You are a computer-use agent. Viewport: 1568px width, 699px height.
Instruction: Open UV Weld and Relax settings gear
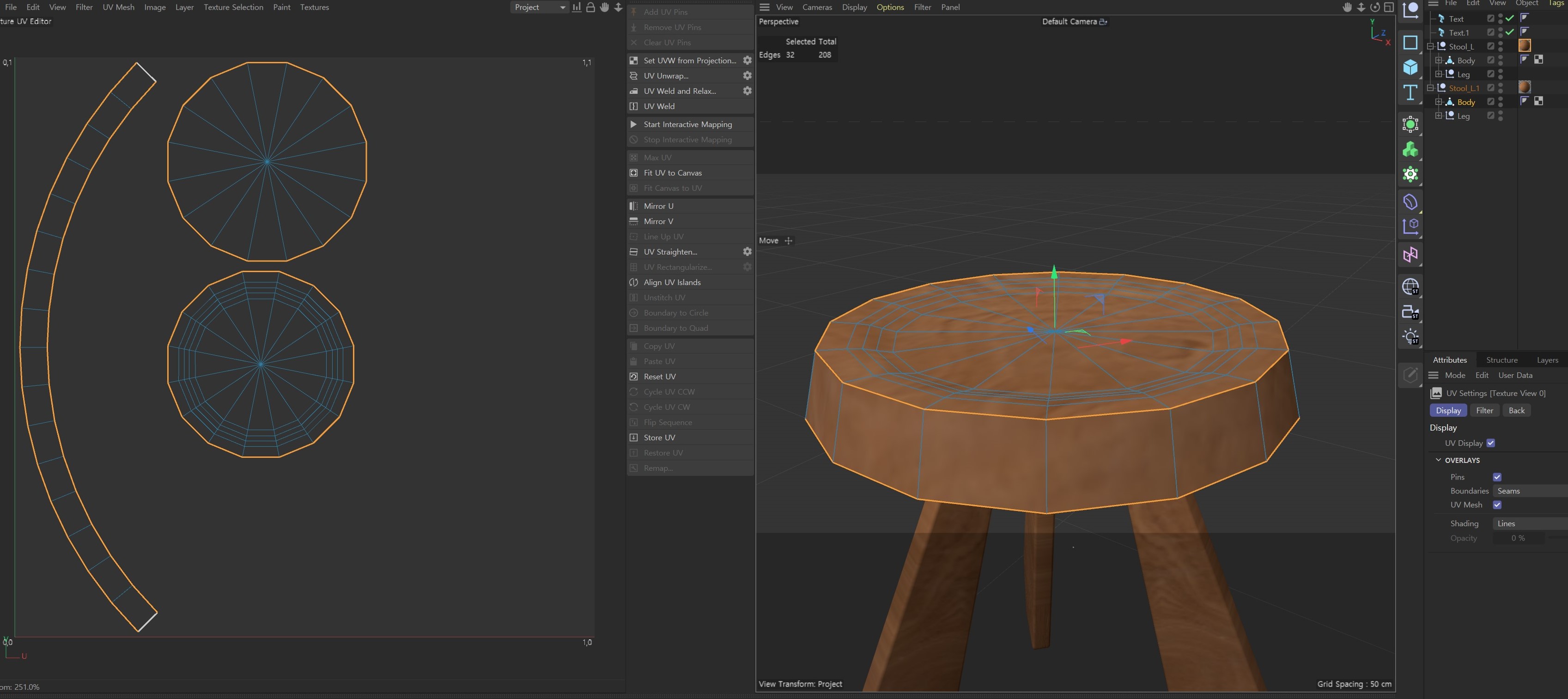[x=747, y=91]
